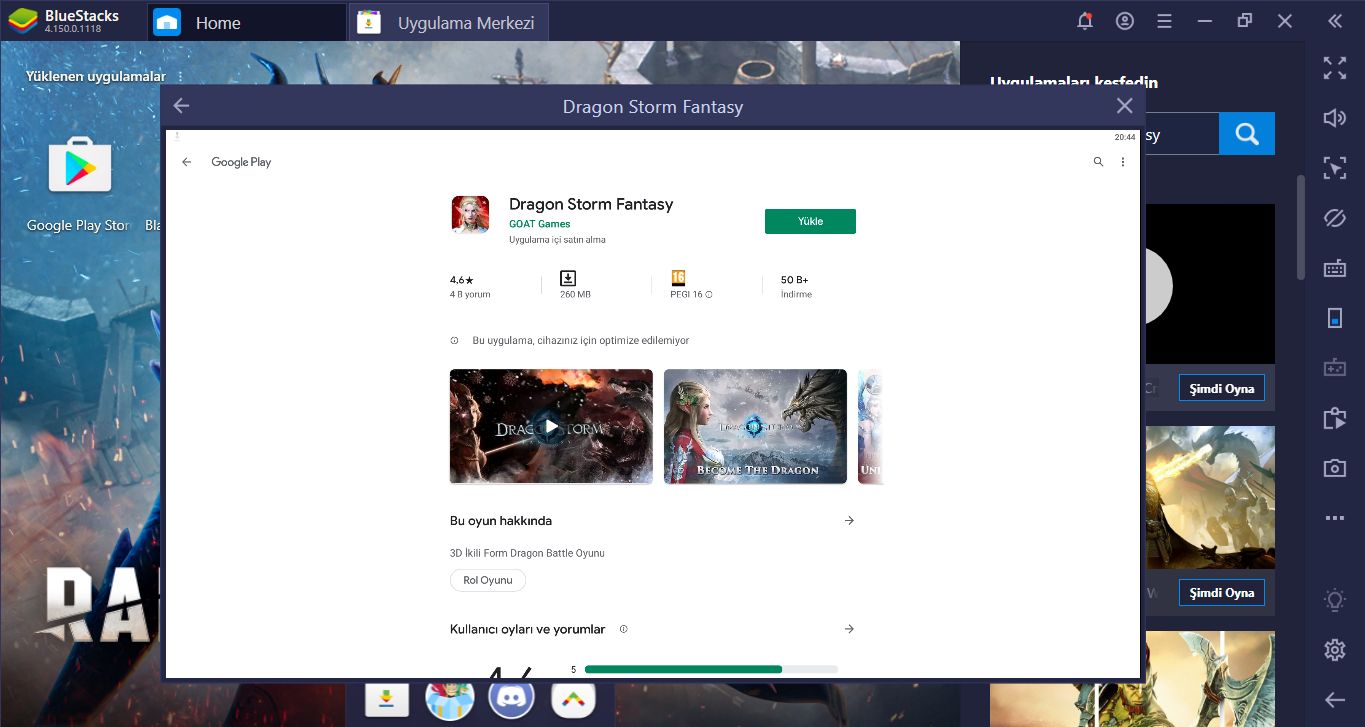Click the download installer icon in the dock
The height and width of the screenshot is (727, 1365).
tap(385, 700)
